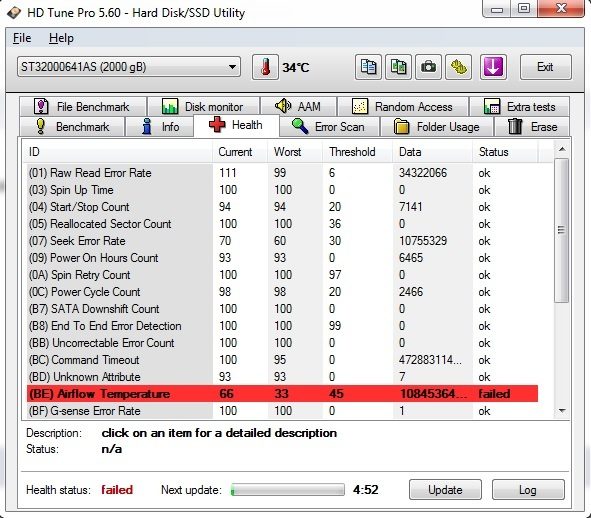This screenshot has height=518, width=591.
Task: Select the (05) Reallocated Sector Count row
Action: (x=282, y=224)
